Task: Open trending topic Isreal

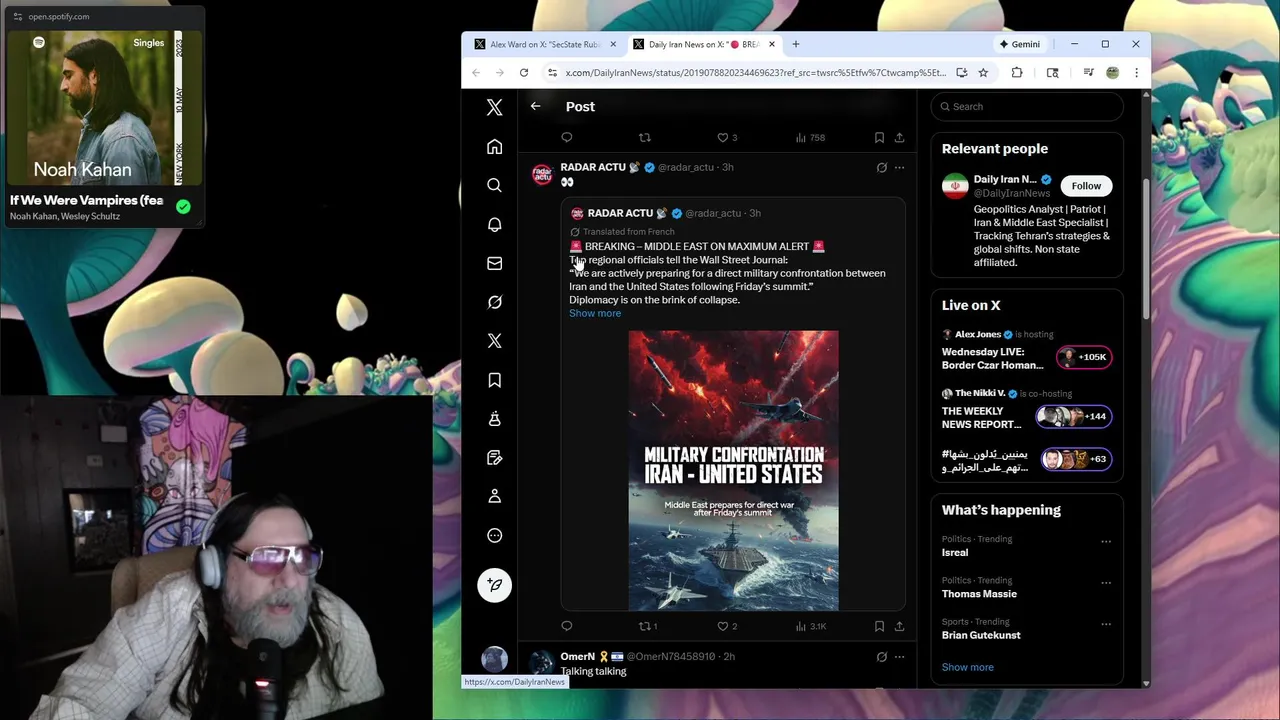Action: 955,552
